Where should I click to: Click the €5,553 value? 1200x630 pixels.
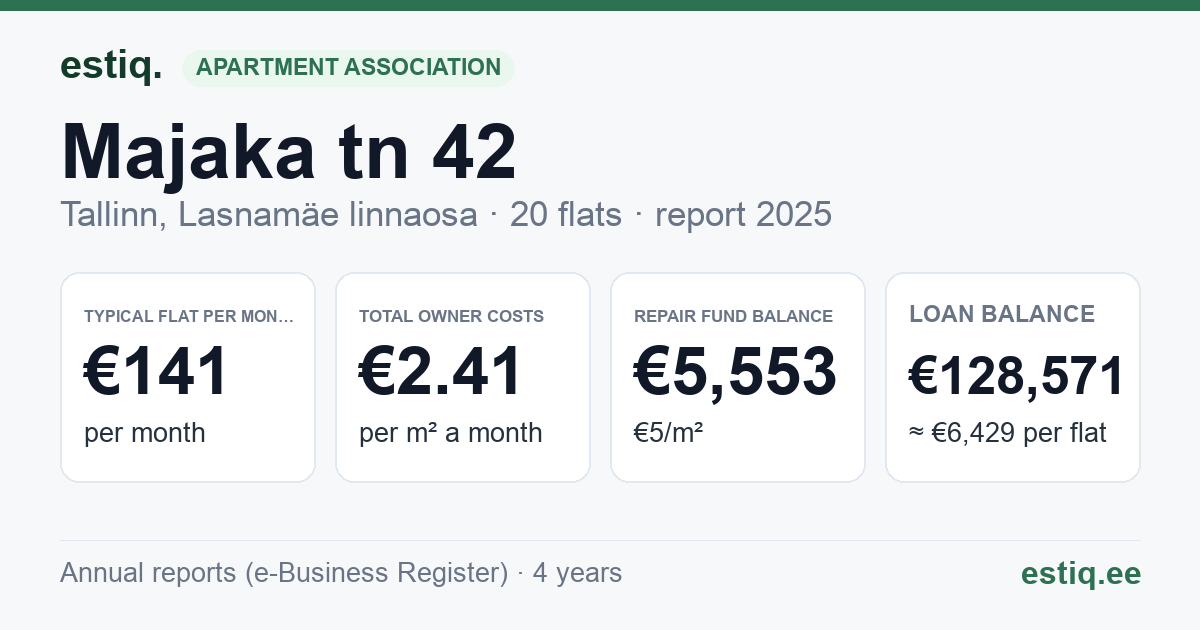click(x=735, y=372)
